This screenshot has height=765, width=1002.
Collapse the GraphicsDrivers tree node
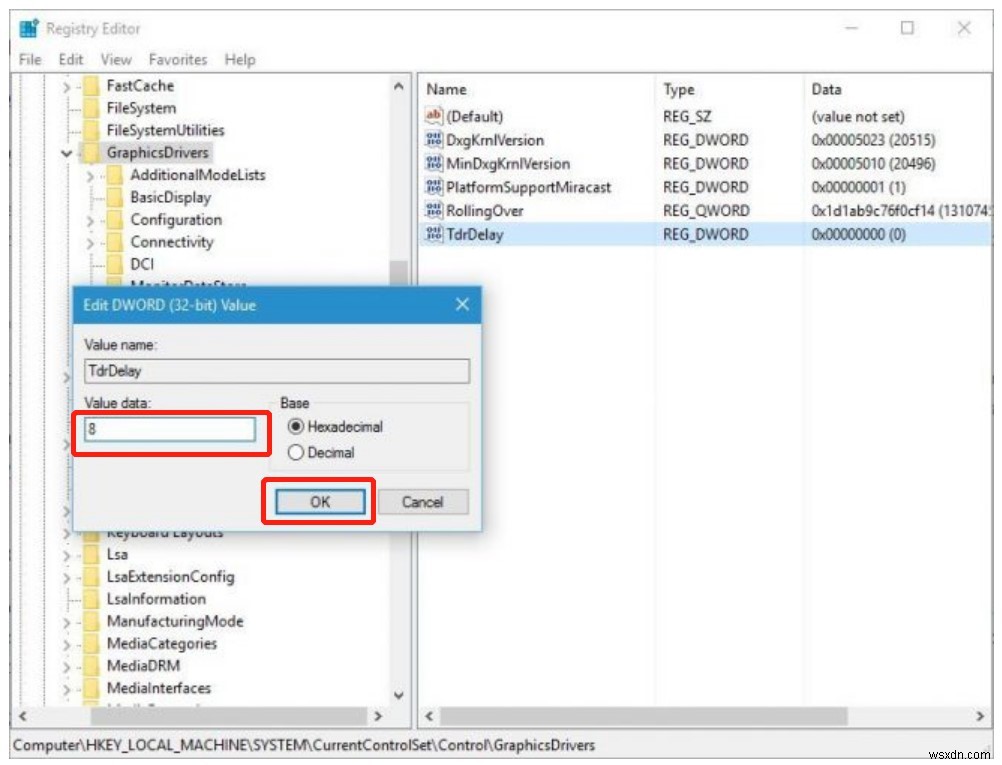coord(66,153)
